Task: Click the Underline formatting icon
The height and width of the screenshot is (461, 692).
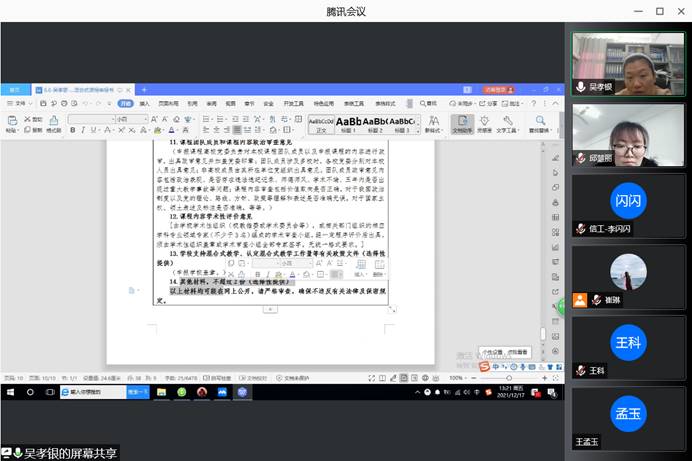Action: (92, 130)
